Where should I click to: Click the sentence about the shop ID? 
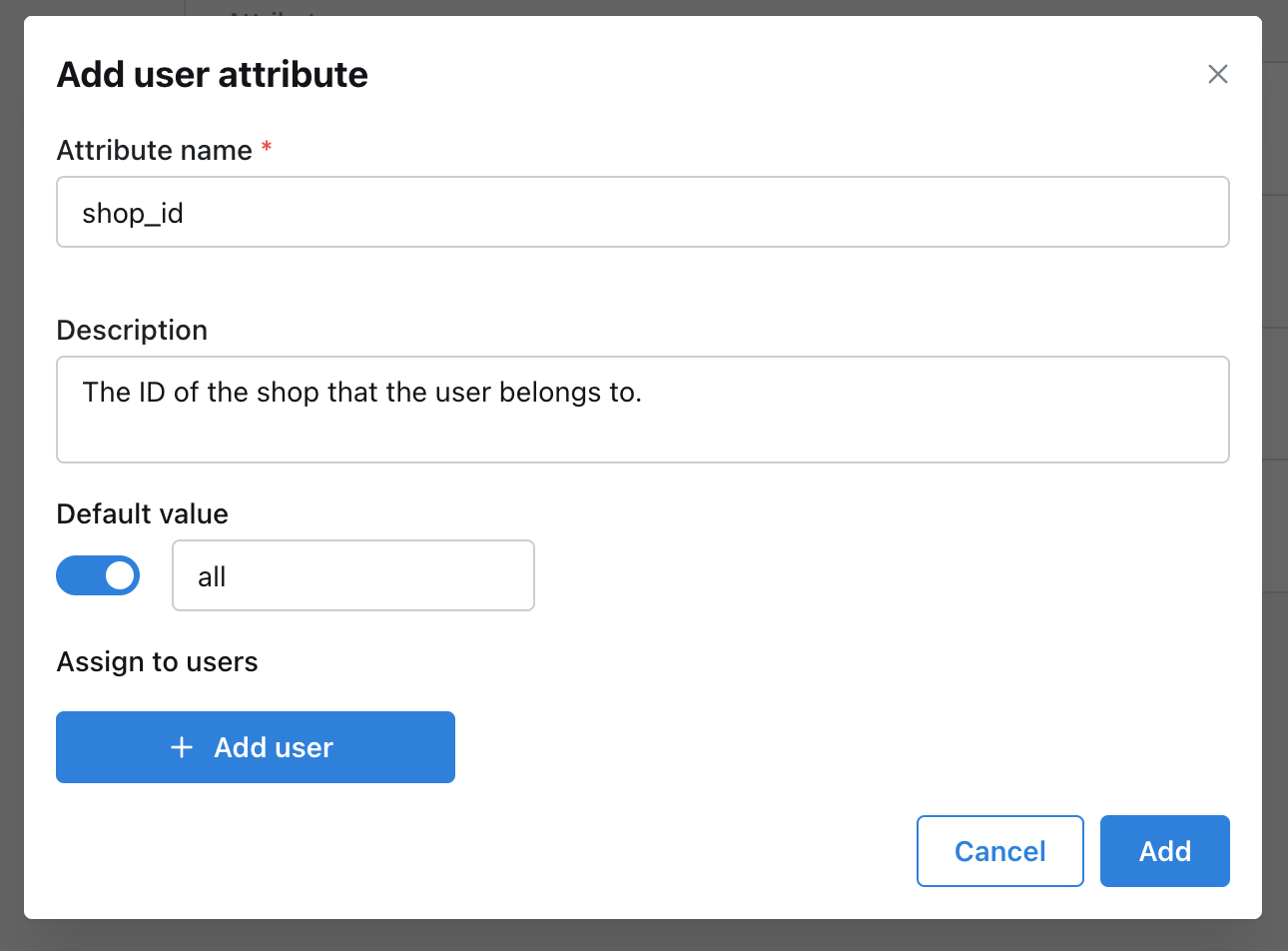[361, 392]
